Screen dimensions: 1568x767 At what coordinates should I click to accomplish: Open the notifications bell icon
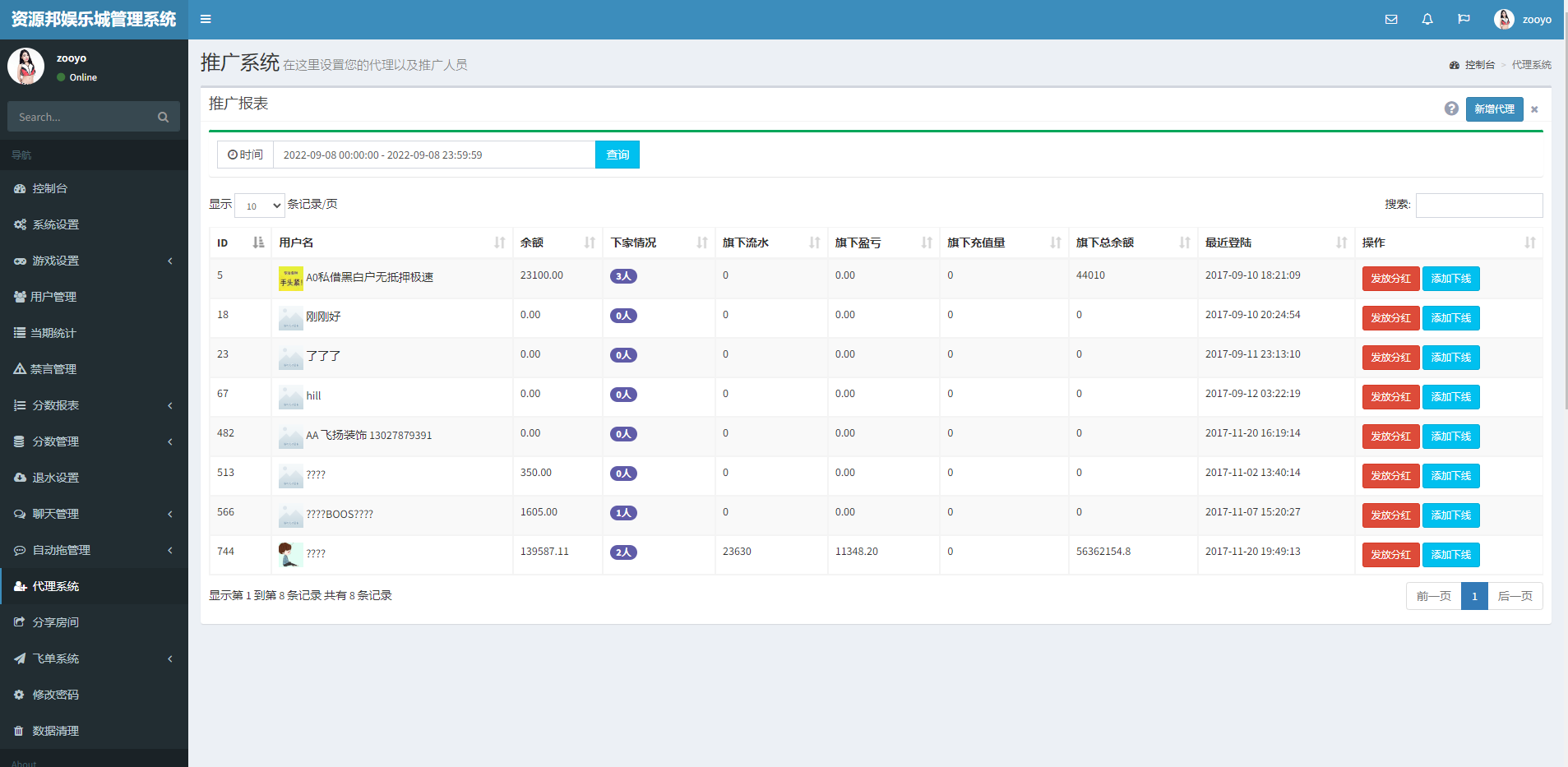click(x=1427, y=20)
